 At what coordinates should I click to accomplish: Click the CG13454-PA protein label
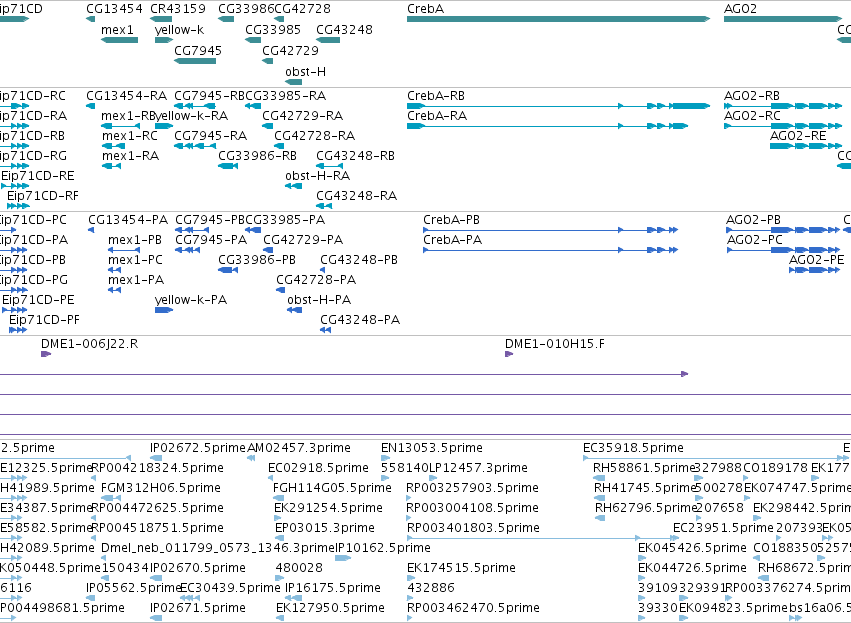[x=128, y=220]
